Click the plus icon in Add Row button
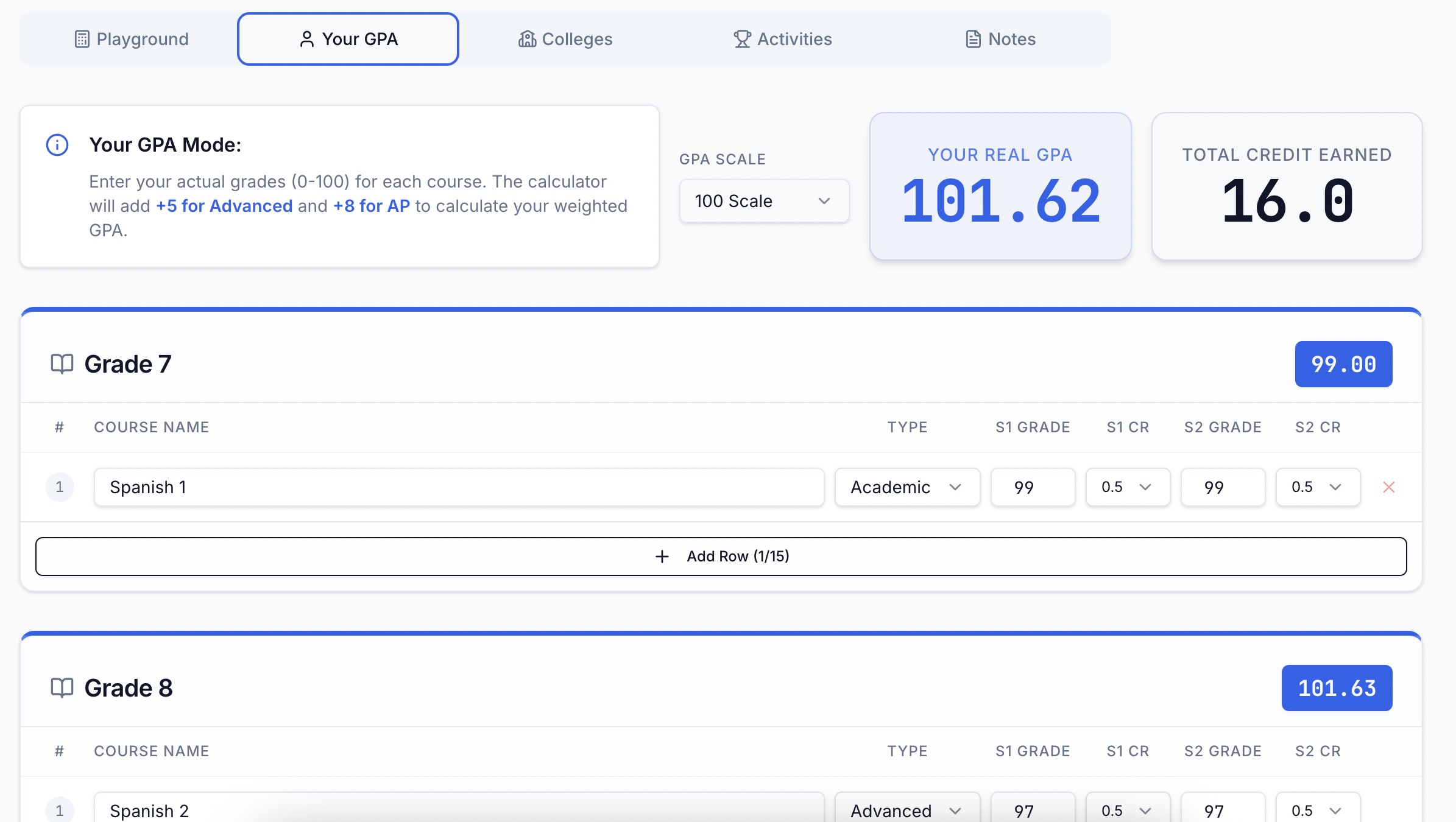This screenshot has width=1456, height=822. pyautogui.click(x=662, y=557)
